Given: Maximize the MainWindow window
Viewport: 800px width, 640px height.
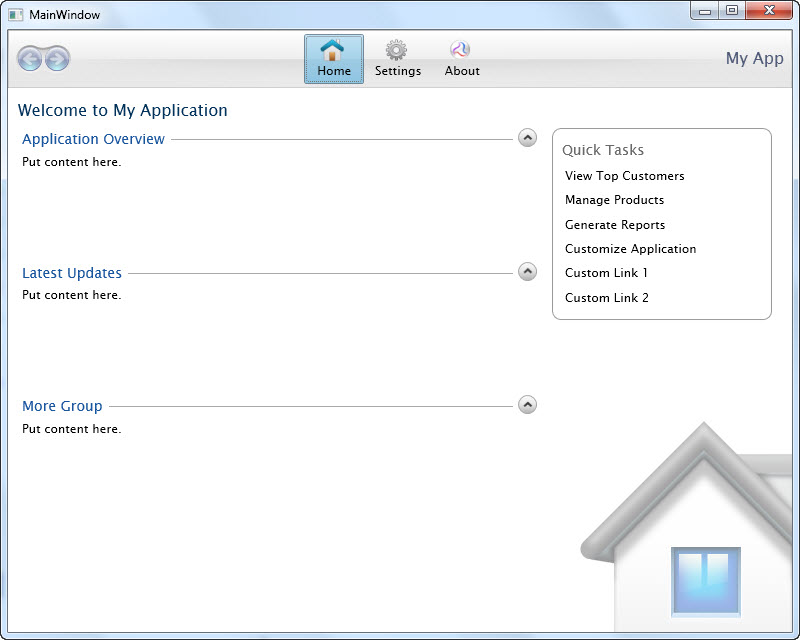Looking at the screenshot, I should coord(732,11).
